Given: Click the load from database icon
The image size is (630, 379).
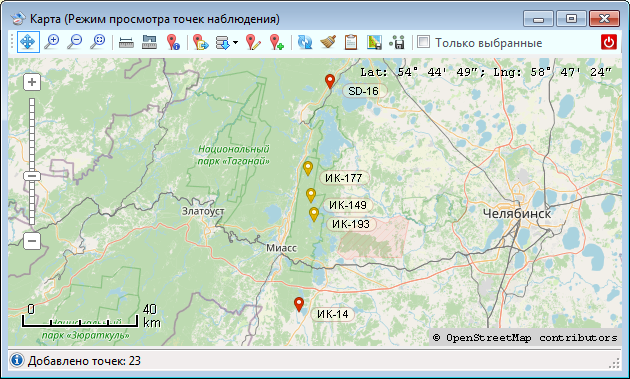Looking at the screenshot, I should 223,42.
